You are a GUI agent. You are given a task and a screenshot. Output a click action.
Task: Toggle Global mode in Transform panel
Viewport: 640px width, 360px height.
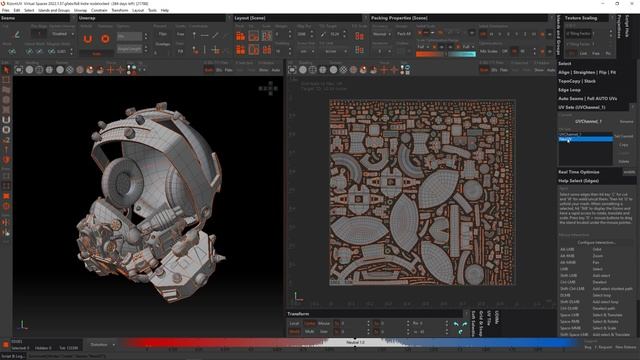pyautogui.click(x=310, y=323)
